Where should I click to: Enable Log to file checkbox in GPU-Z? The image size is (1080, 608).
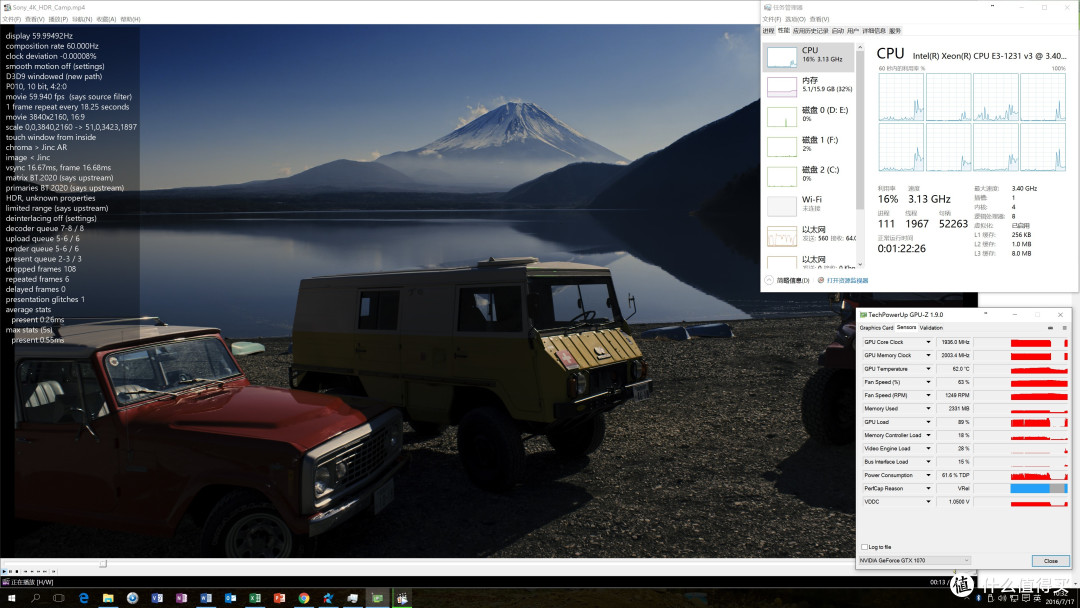(864, 547)
